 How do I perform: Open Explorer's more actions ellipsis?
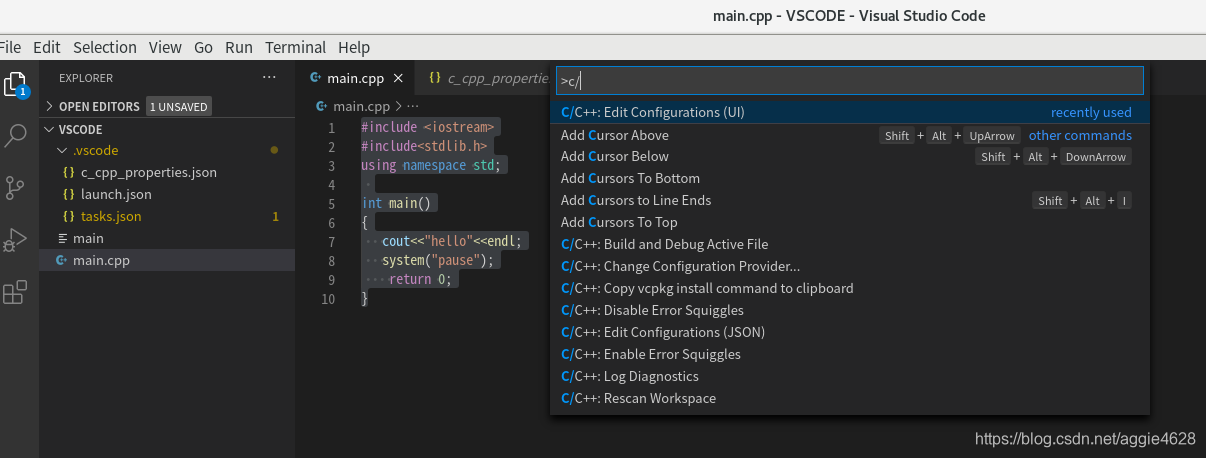click(269, 78)
